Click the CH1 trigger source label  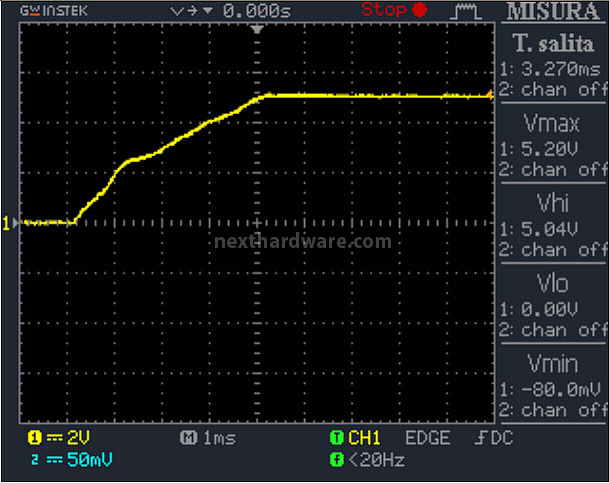[364, 438]
